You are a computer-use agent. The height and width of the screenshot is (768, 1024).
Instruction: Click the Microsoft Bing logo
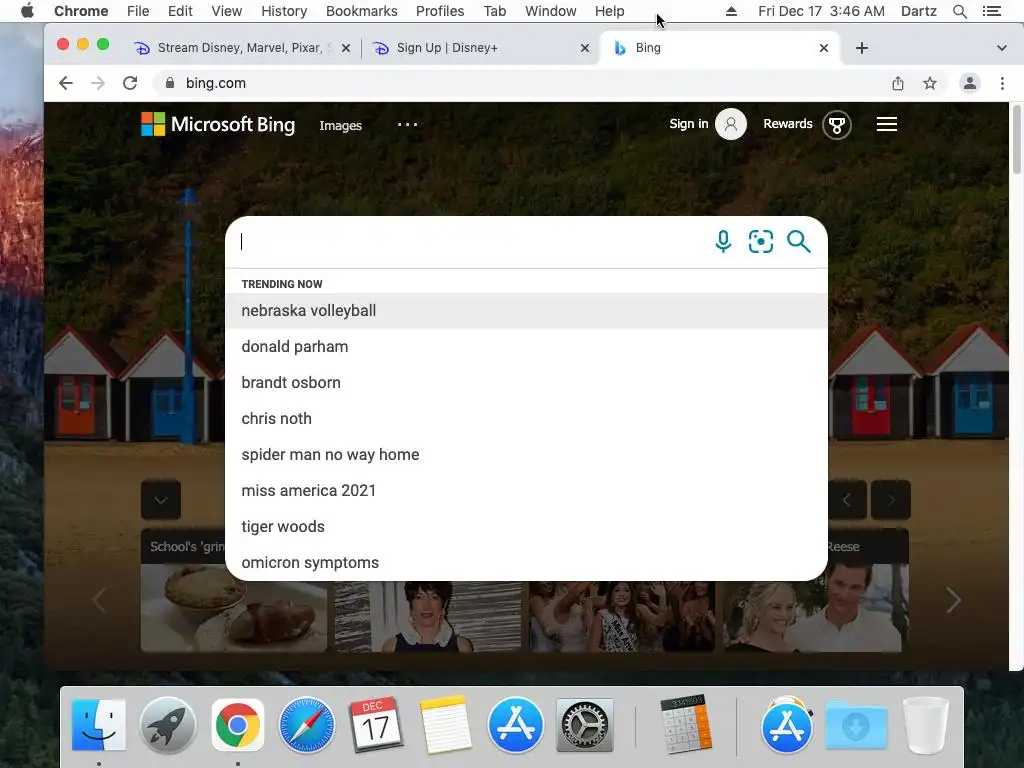pyautogui.click(x=218, y=124)
